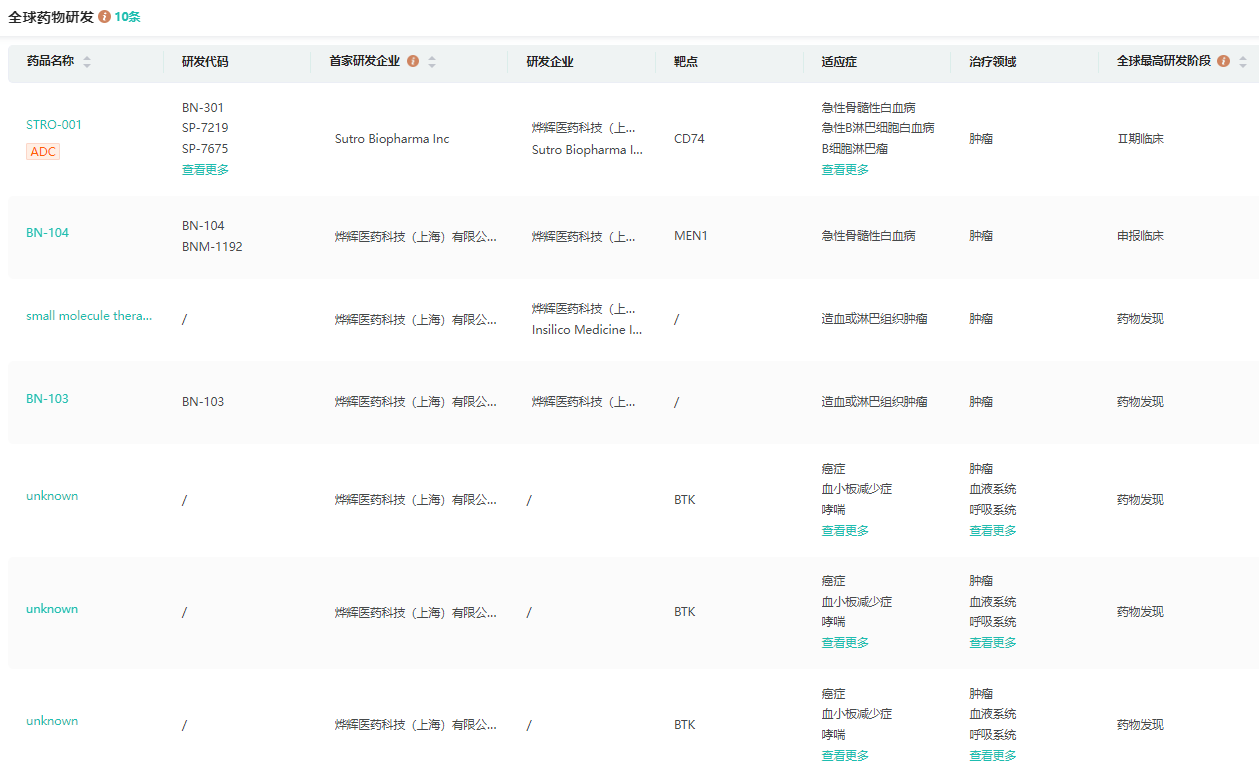The image size is (1259, 775).
Task: Click BN-103 in the 研发代码 column
Action: click(203, 402)
